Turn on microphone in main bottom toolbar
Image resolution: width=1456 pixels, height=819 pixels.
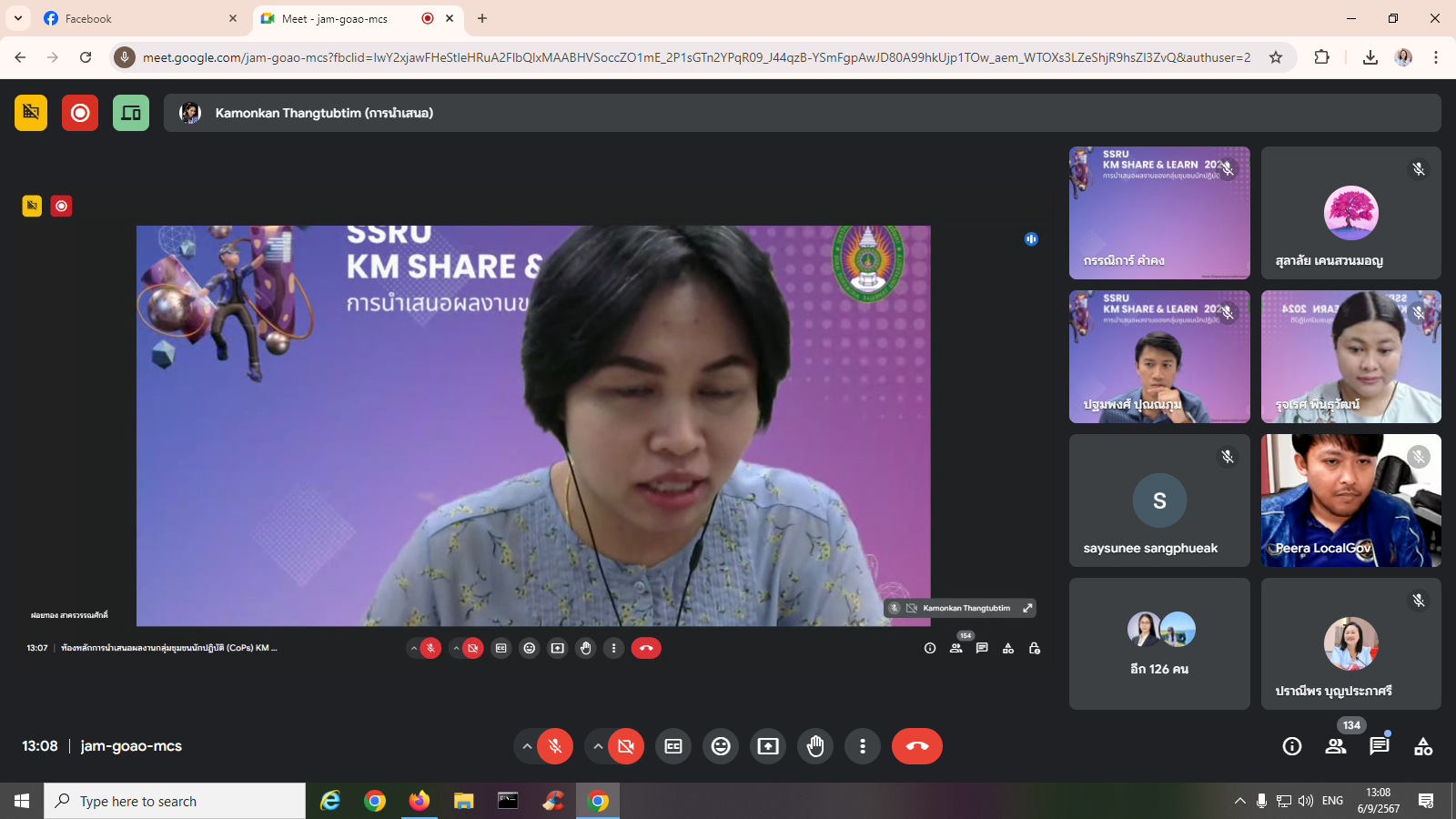point(555,746)
